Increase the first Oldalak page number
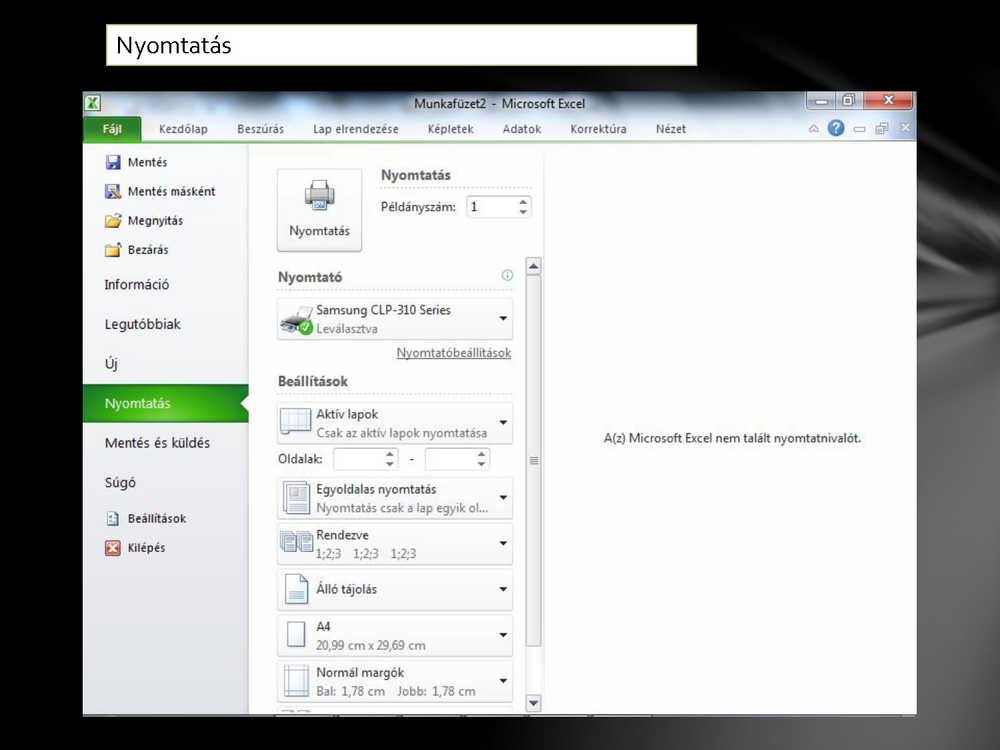 390,454
